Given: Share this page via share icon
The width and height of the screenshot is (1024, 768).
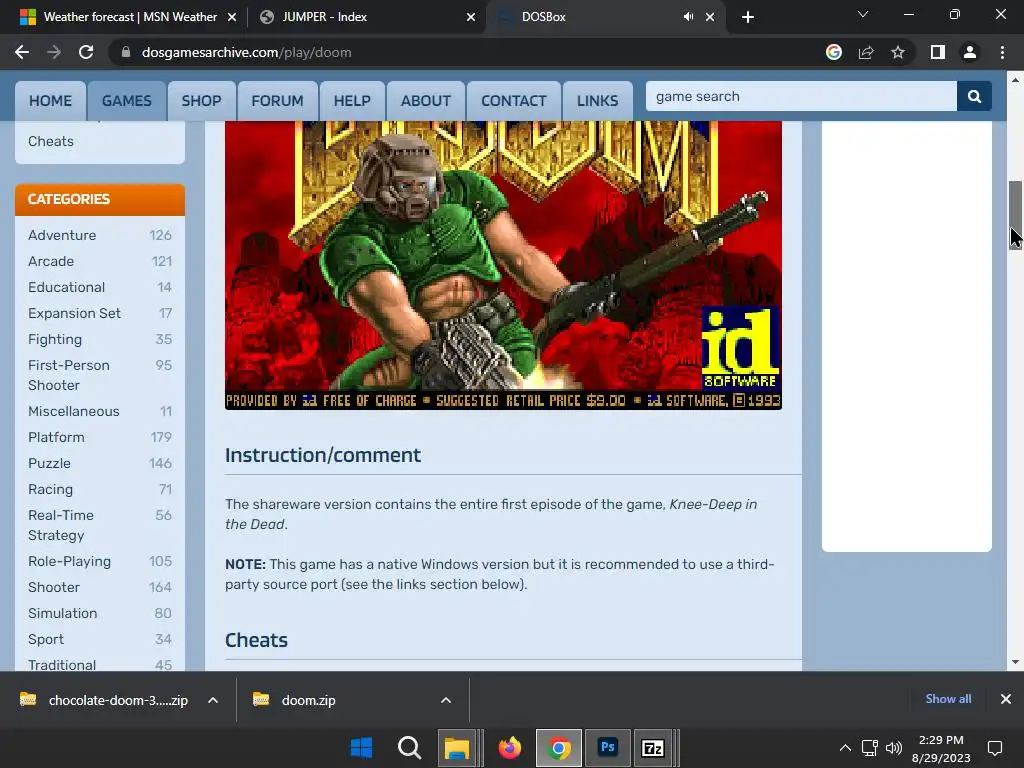Looking at the screenshot, I should [x=866, y=52].
